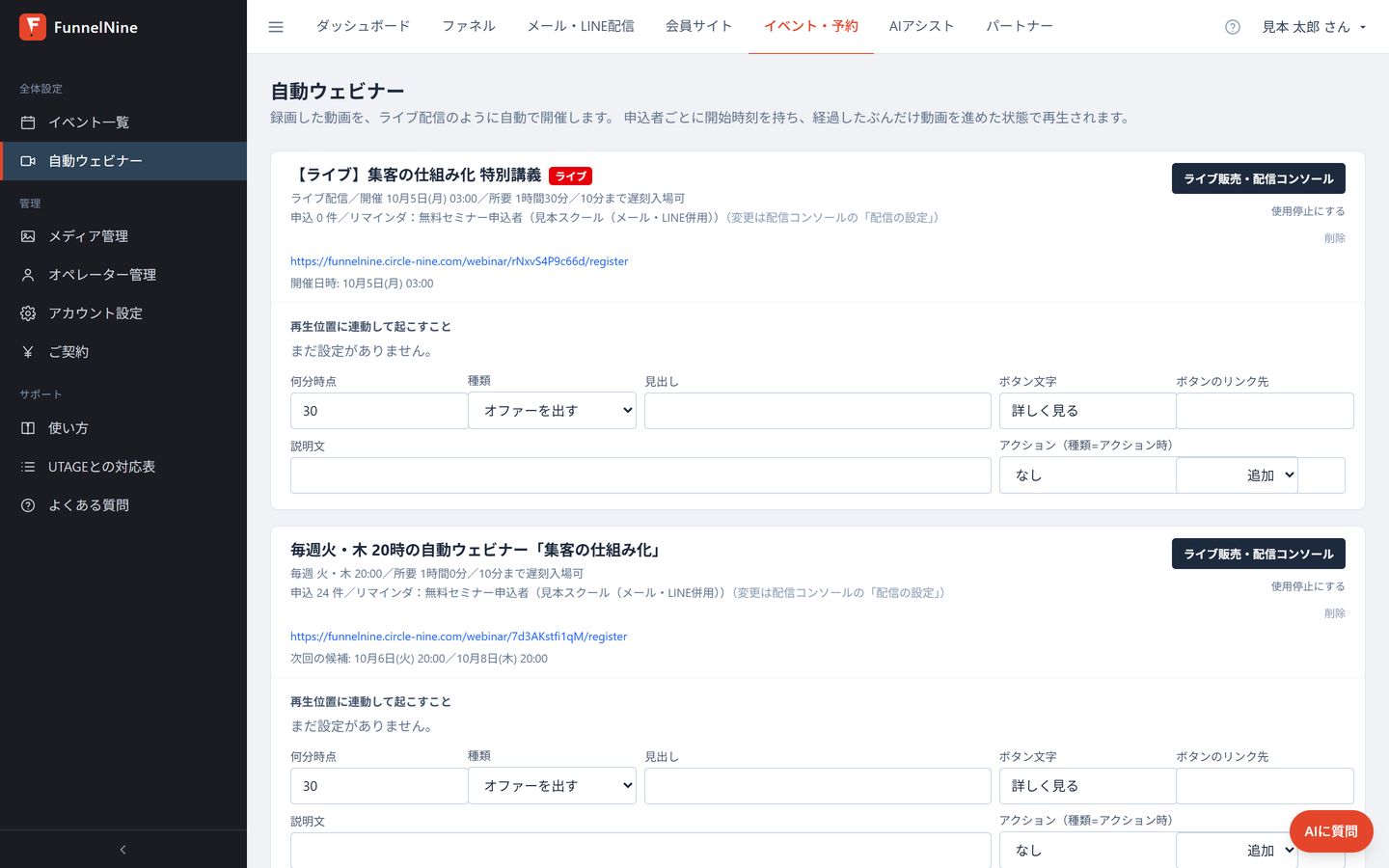
Task: Focus ボタン文字 field in the 毎週火・木 card
Action: (x=1088, y=786)
